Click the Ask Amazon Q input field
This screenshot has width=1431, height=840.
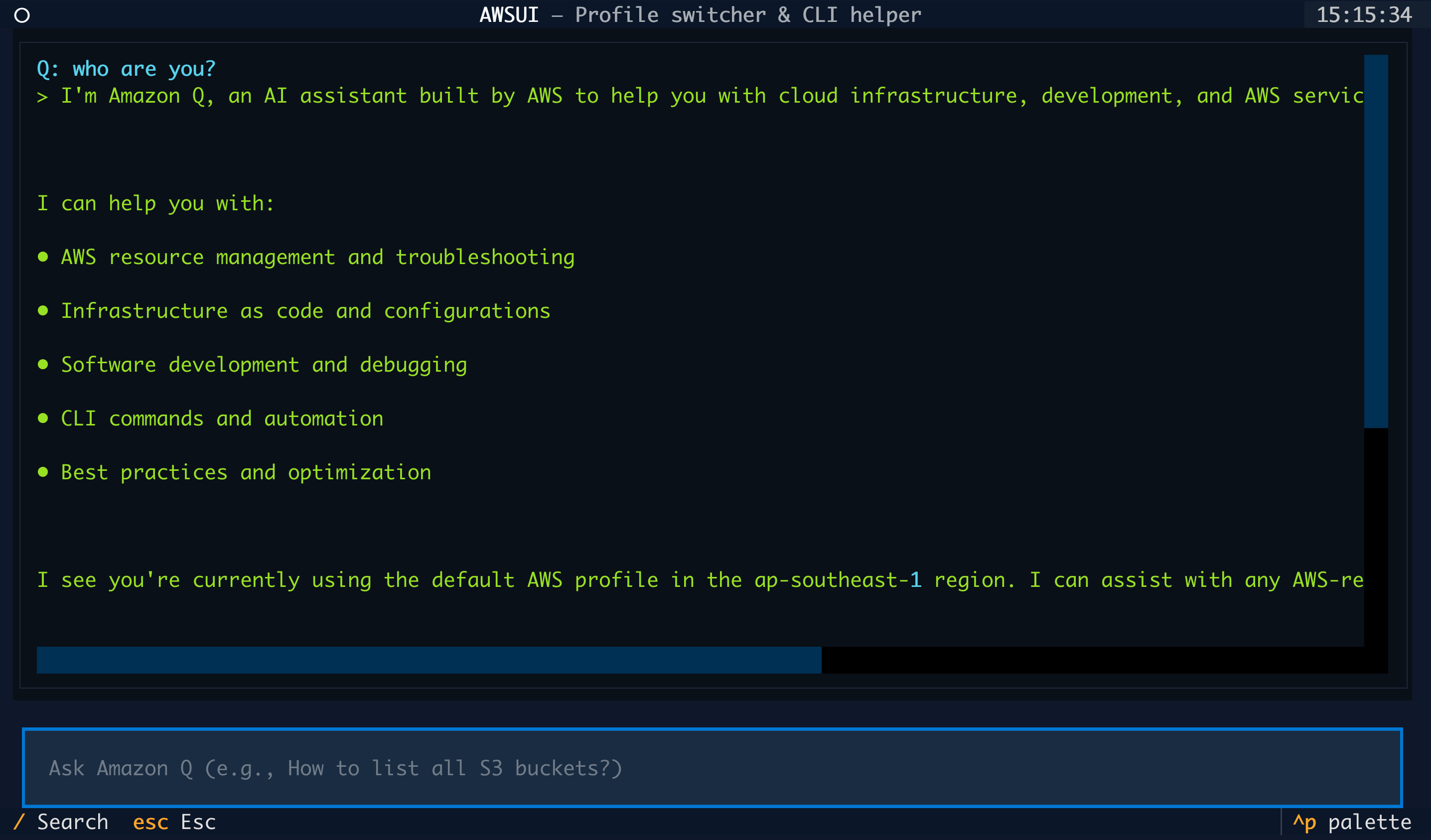pyautogui.click(x=712, y=767)
